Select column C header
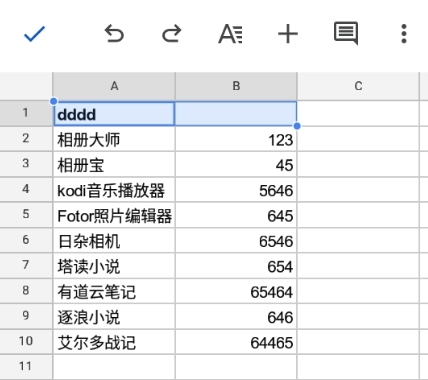 (358, 86)
